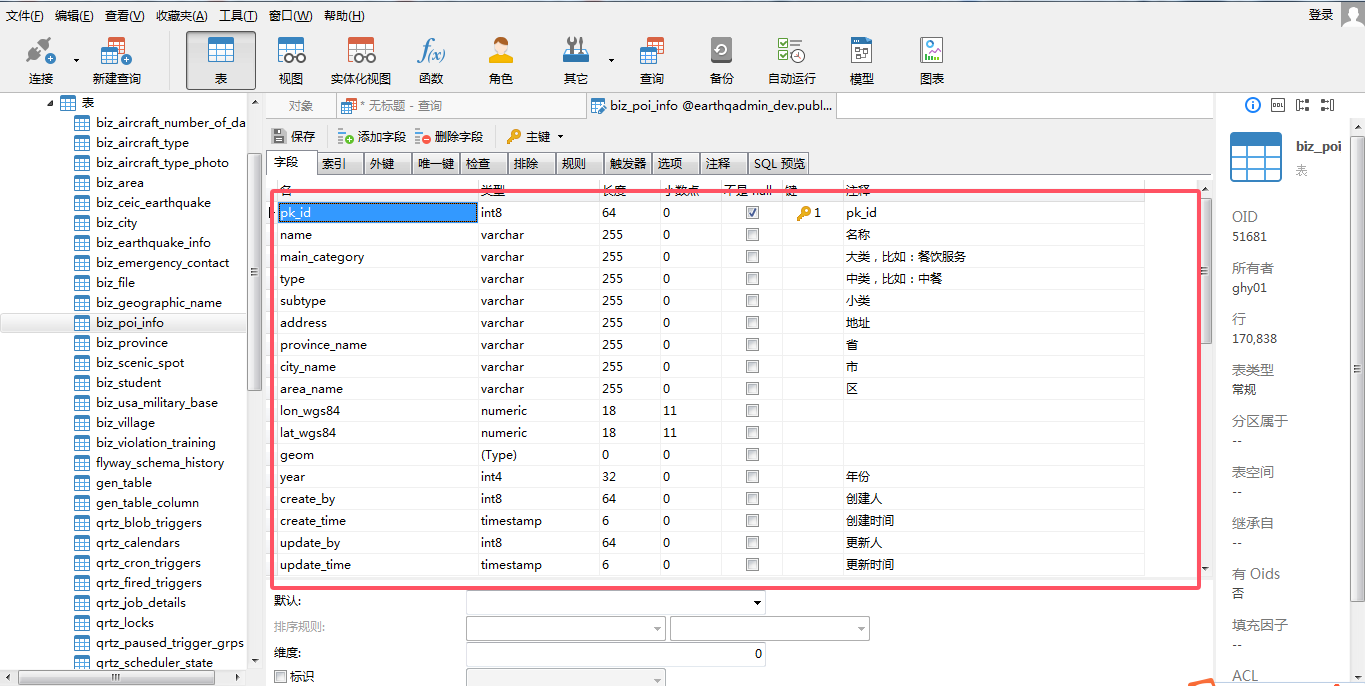Check the not-null box for name field
Viewport: 1365px width, 686px height.
pos(752,235)
